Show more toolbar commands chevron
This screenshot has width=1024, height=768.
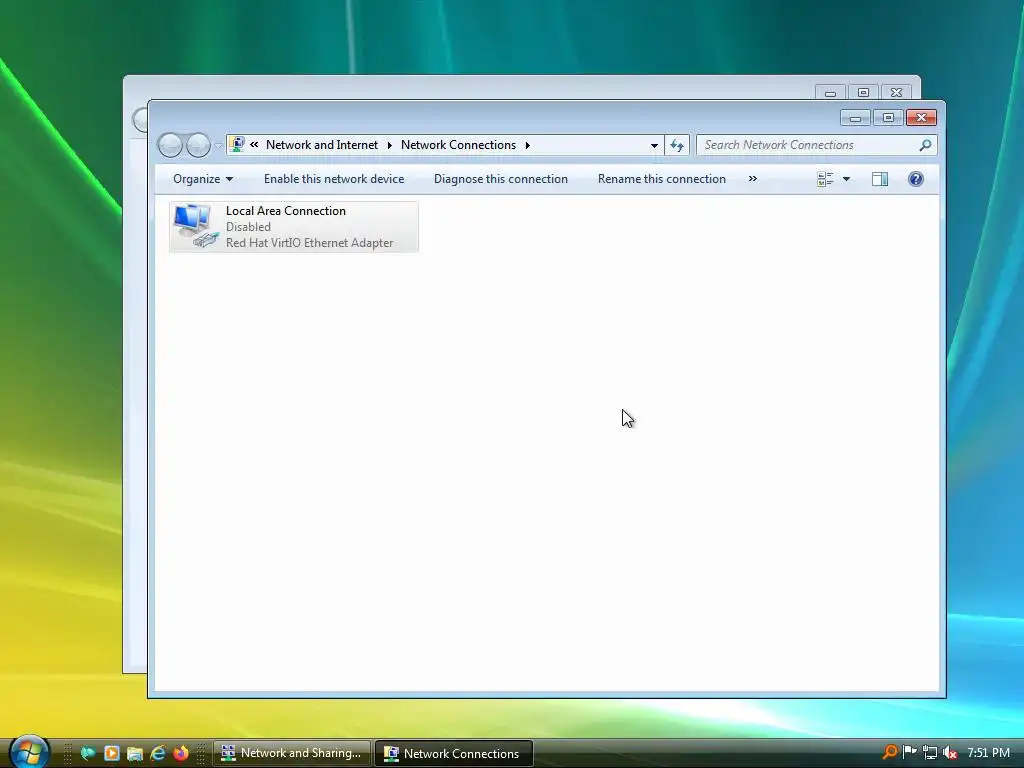point(753,178)
